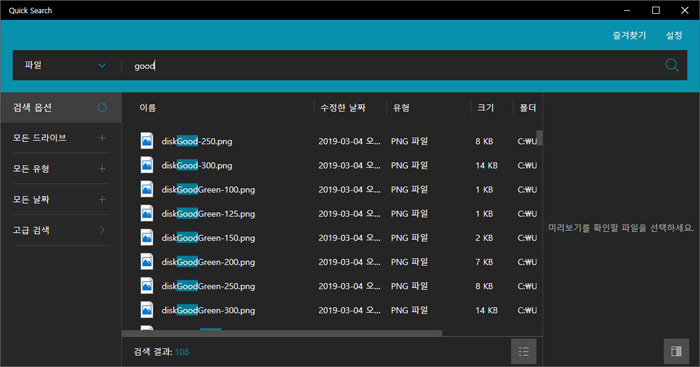The width and height of the screenshot is (700, 367).
Task: Select file name diskGoodGreen-100.png
Action: (x=208, y=189)
